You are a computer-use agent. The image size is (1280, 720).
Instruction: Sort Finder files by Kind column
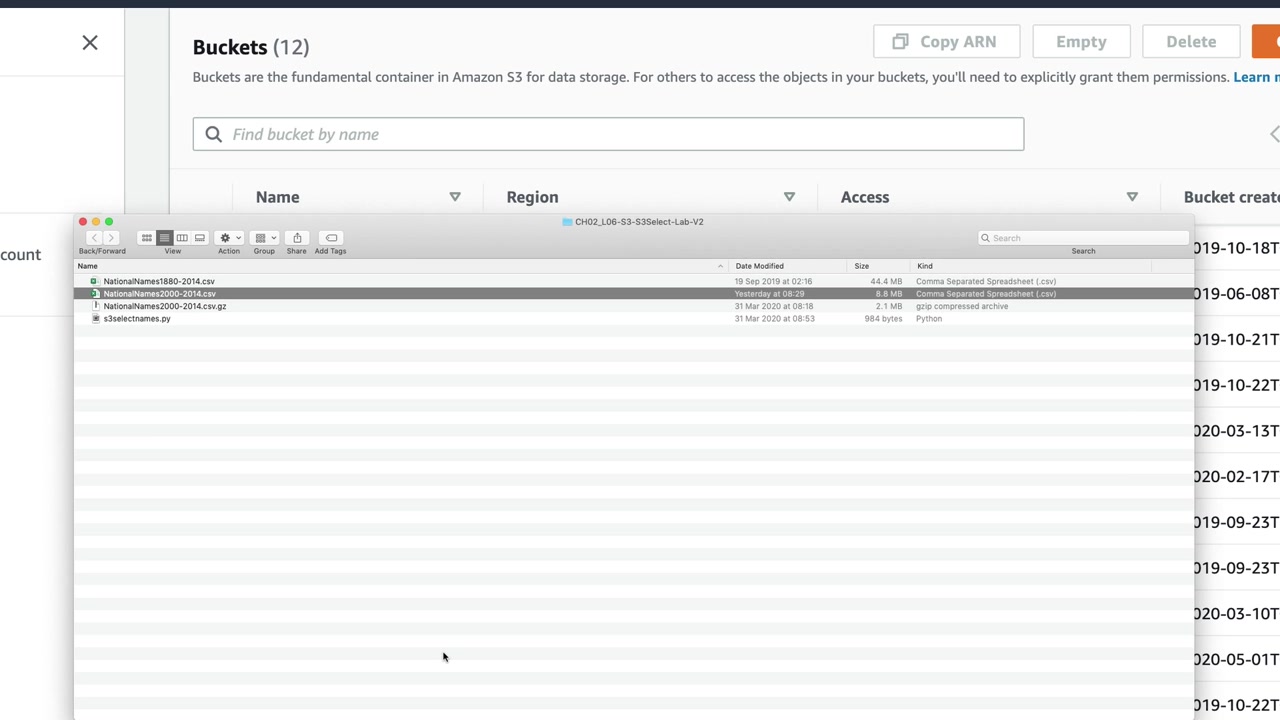(x=925, y=266)
